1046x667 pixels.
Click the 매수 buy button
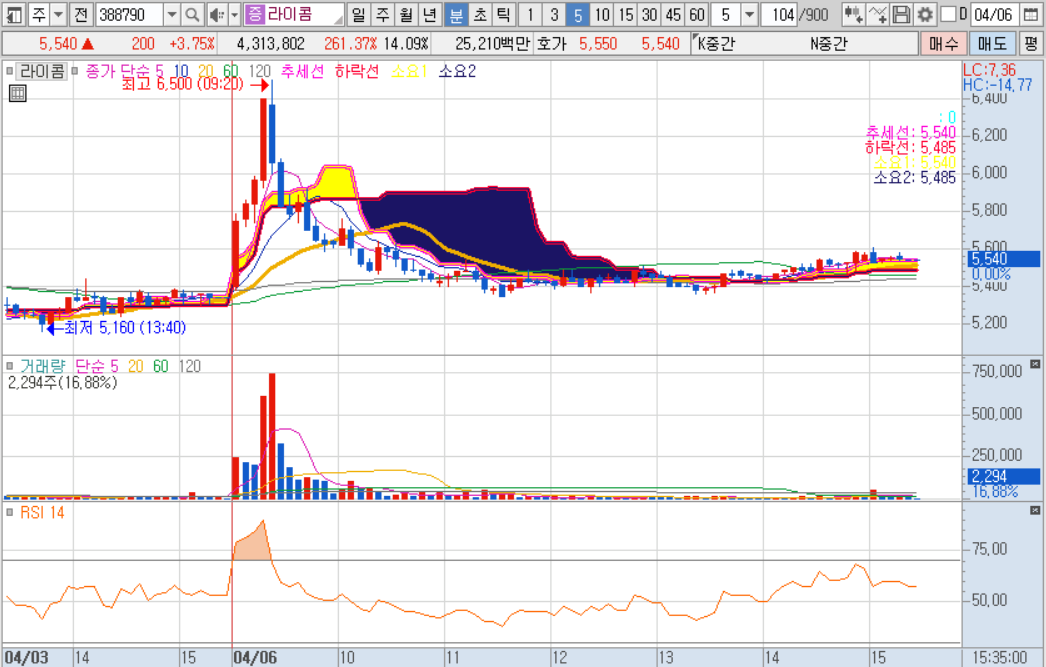tap(943, 44)
